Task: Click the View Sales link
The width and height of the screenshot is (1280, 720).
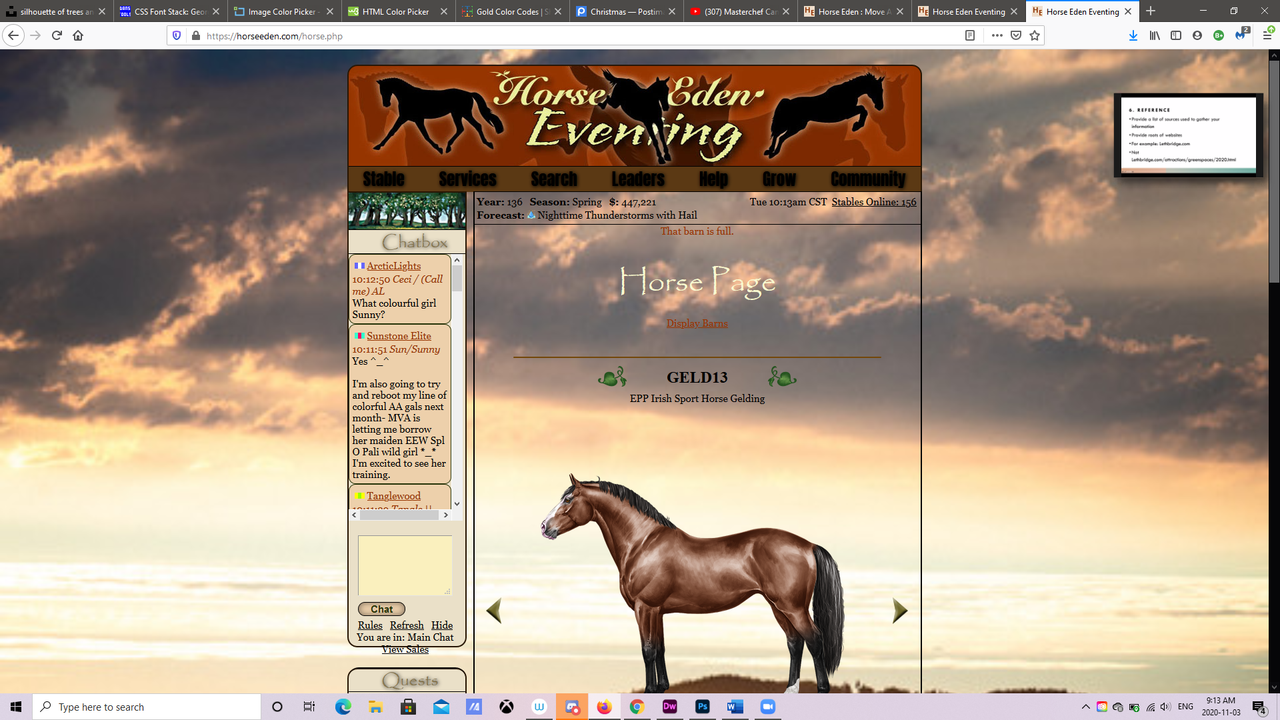Action: coord(405,649)
